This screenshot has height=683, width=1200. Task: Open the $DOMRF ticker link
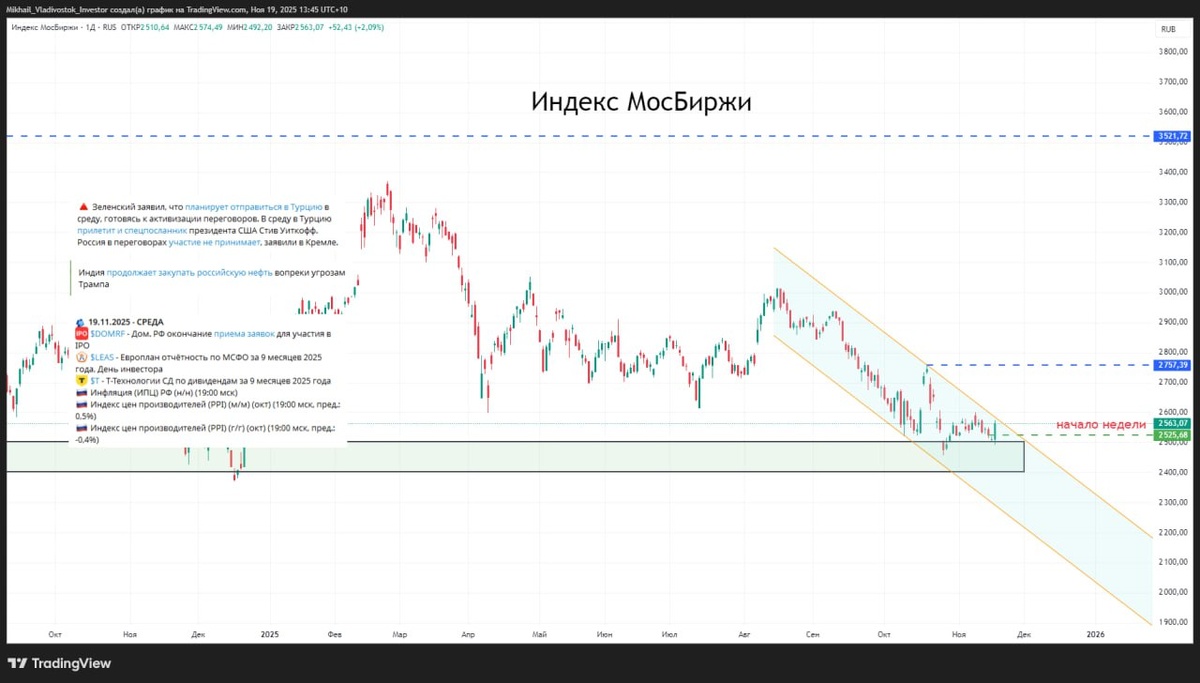coord(107,334)
